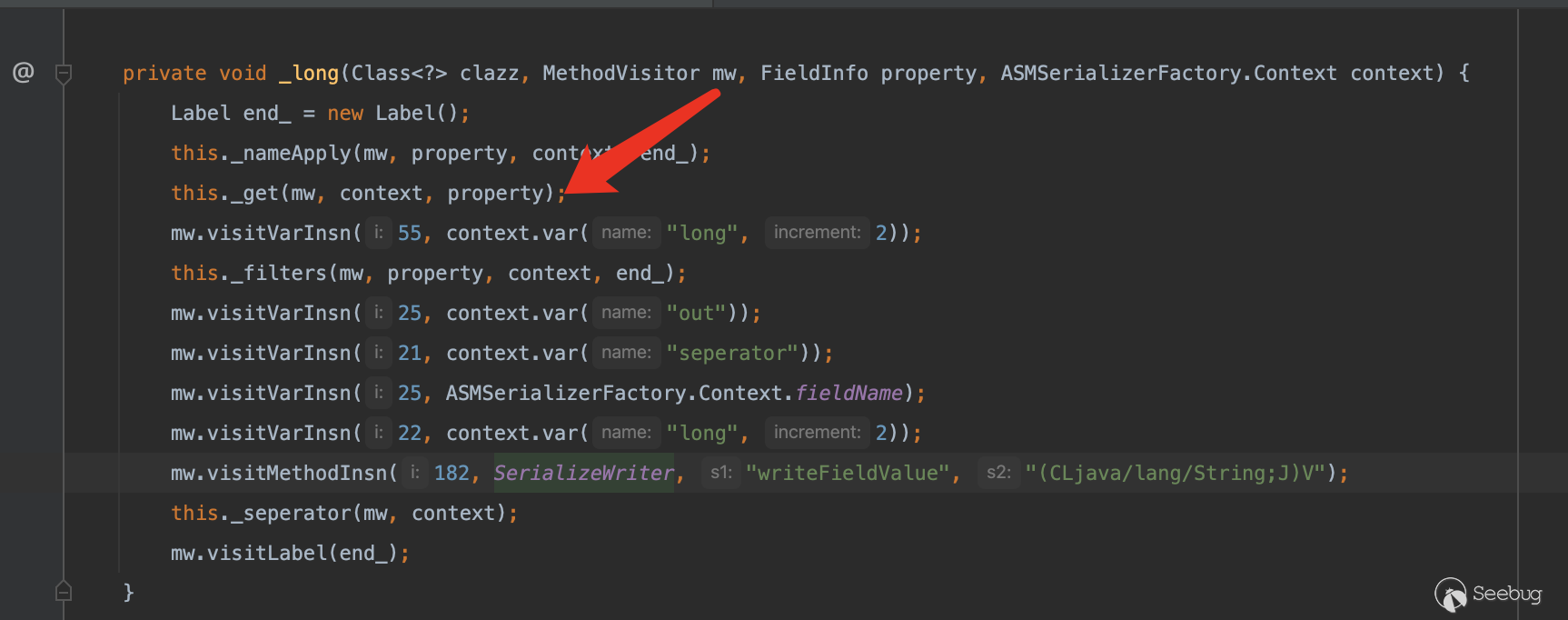This screenshot has height=620, width=1568.
Task: Click ASMSerializerFactory.Context in the method signature
Action: point(1168,73)
